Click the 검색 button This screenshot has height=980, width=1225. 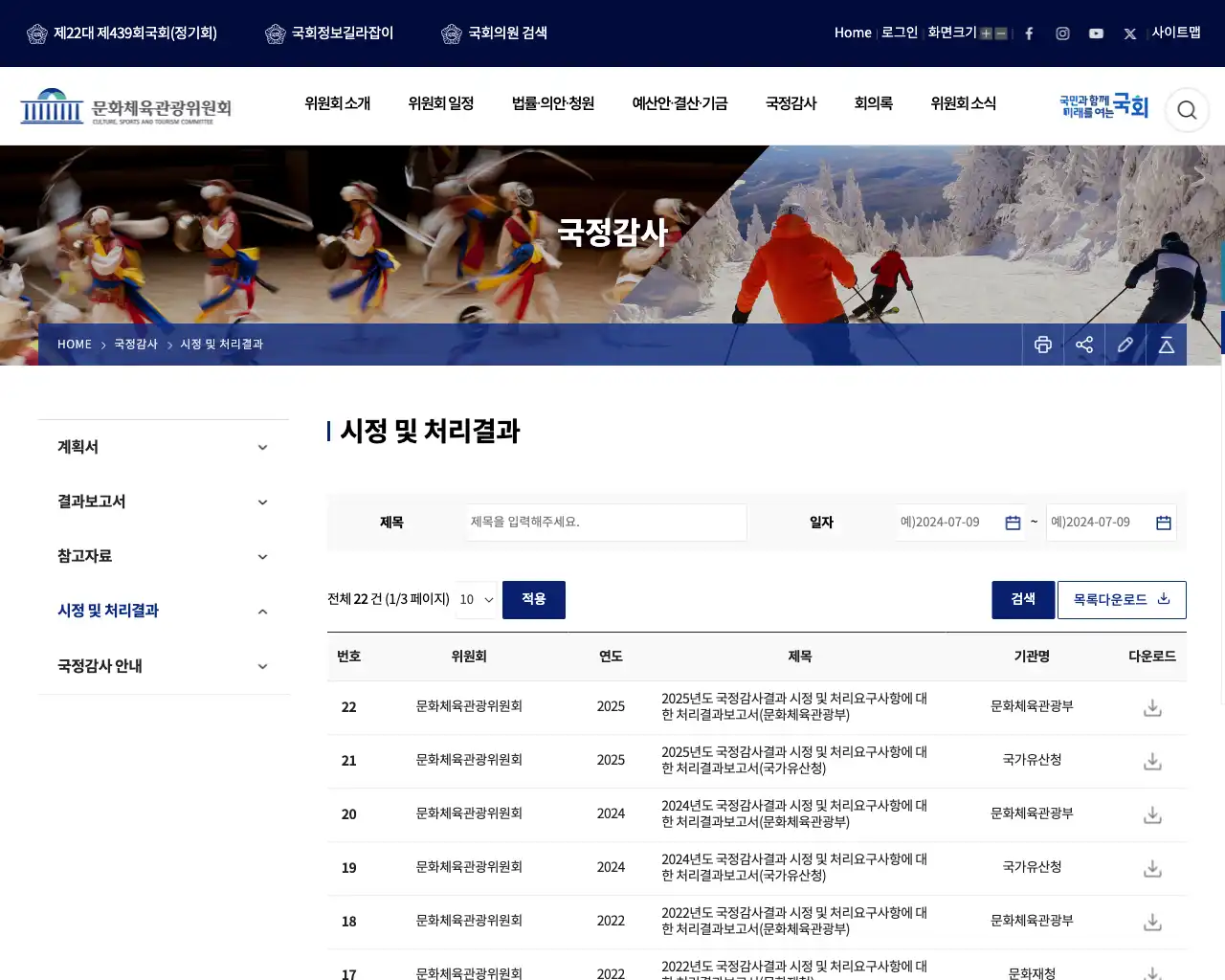(x=1023, y=599)
